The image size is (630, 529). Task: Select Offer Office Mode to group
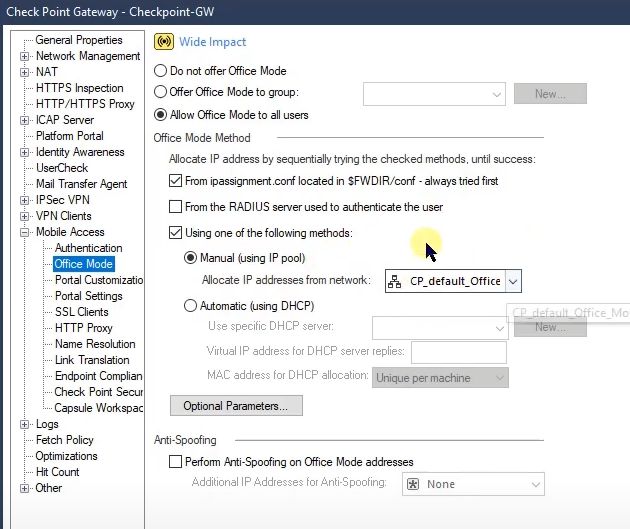pyautogui.click(x=160, y=92)
